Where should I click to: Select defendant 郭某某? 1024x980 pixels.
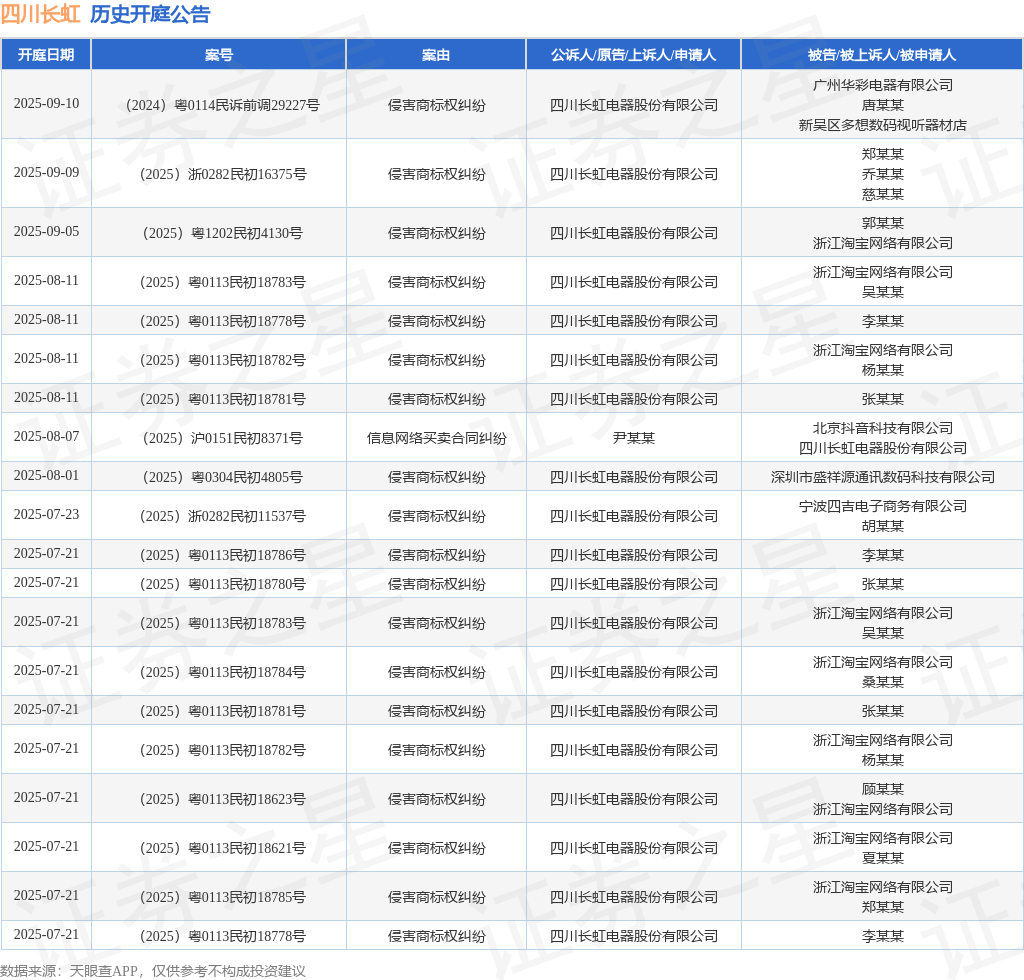[x=882, y=223]
